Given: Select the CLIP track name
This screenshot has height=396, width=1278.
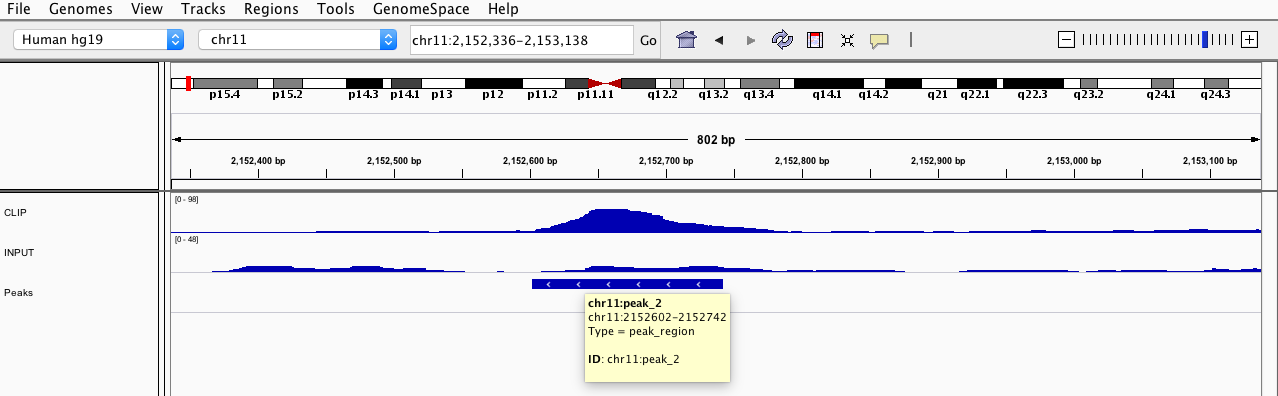Looking at the screenshot, I should coord(16,213).
